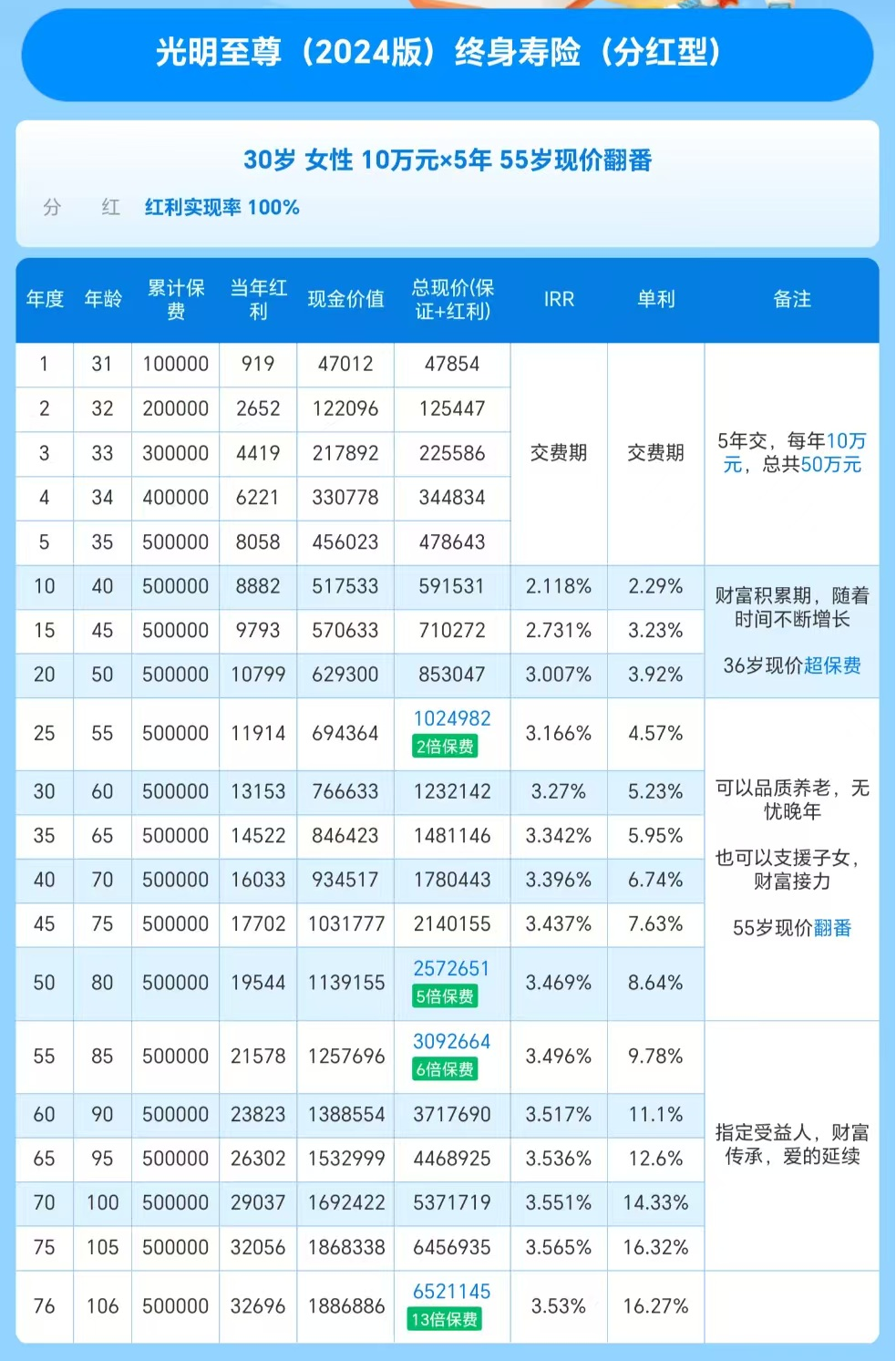The height and width of the screenshot is (1361, 896).
Task: Click the highlighted 翻番 text in remarks
Action: pos(834,927)
